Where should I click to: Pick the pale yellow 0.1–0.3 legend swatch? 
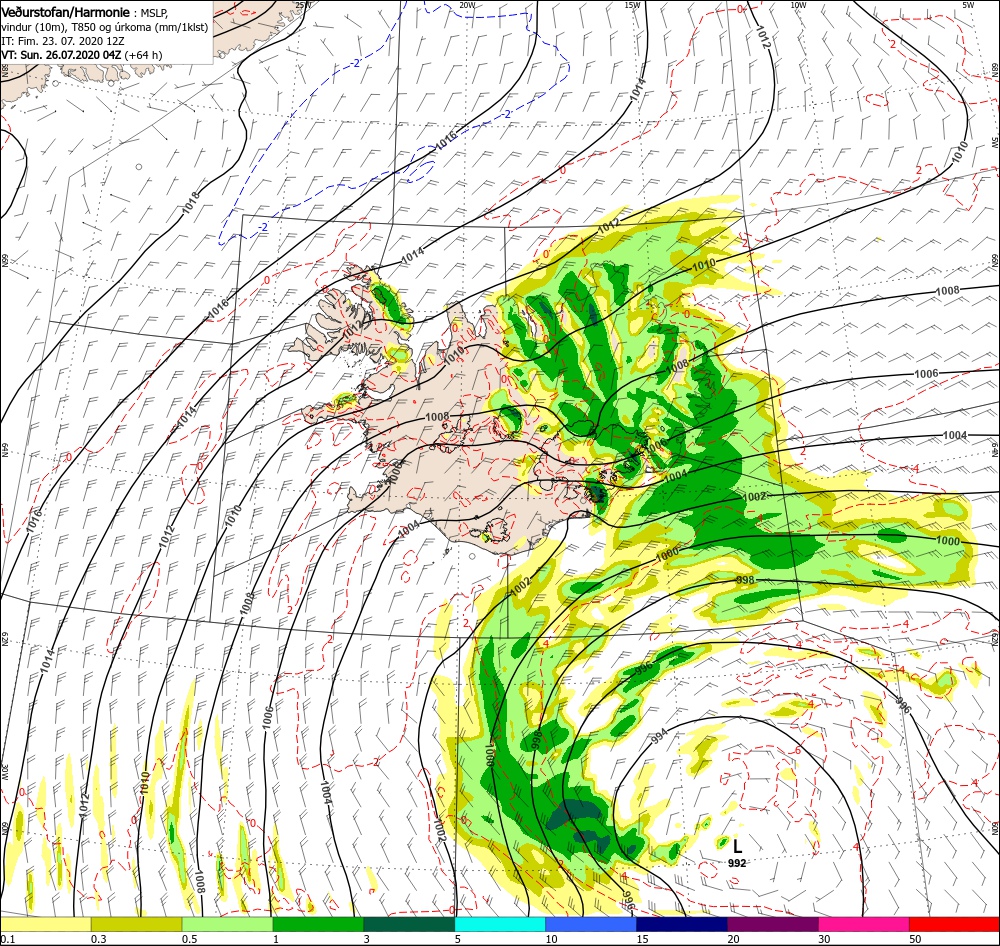[x=45, y=924]
